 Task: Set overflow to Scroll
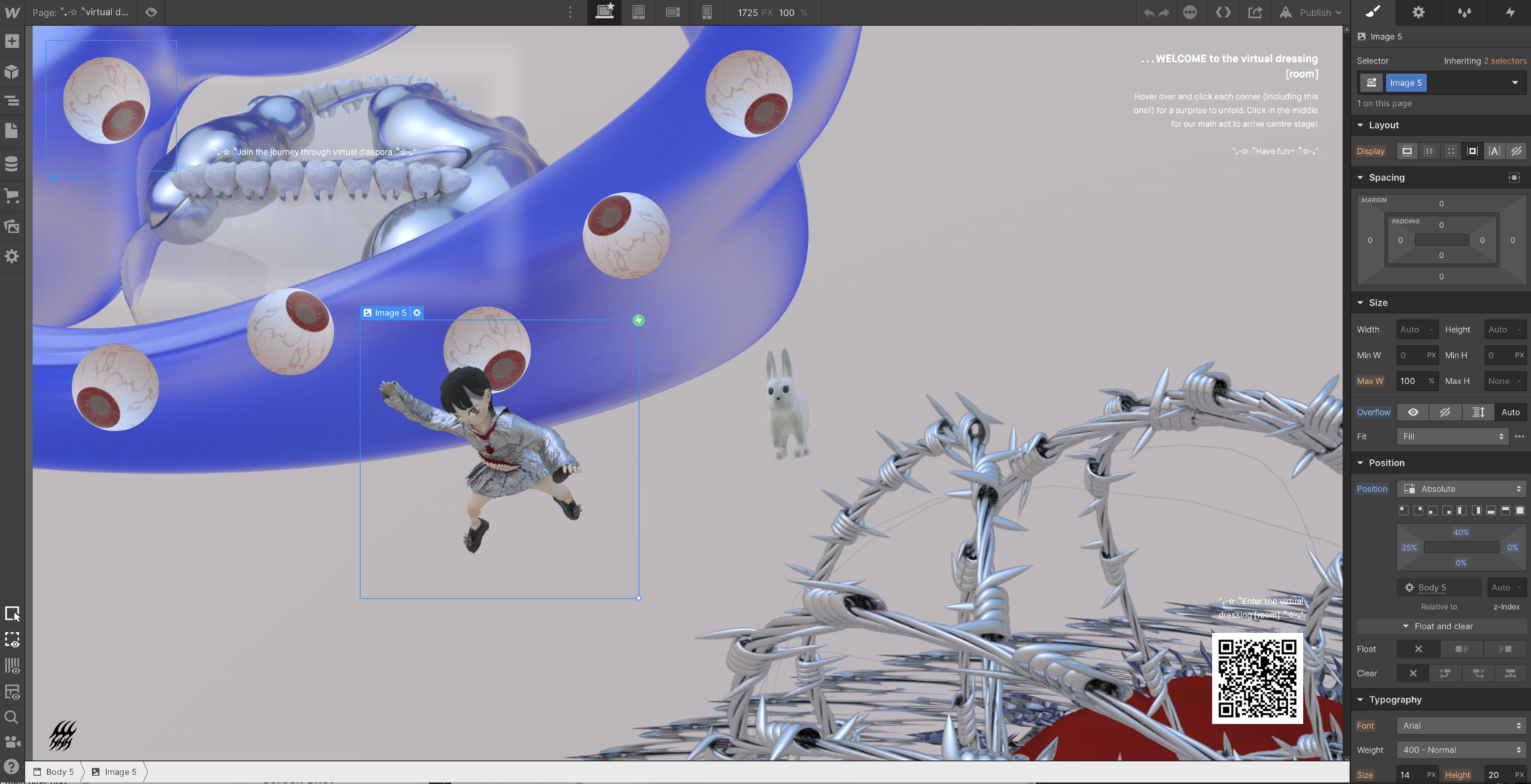(x=1478, y=412)
